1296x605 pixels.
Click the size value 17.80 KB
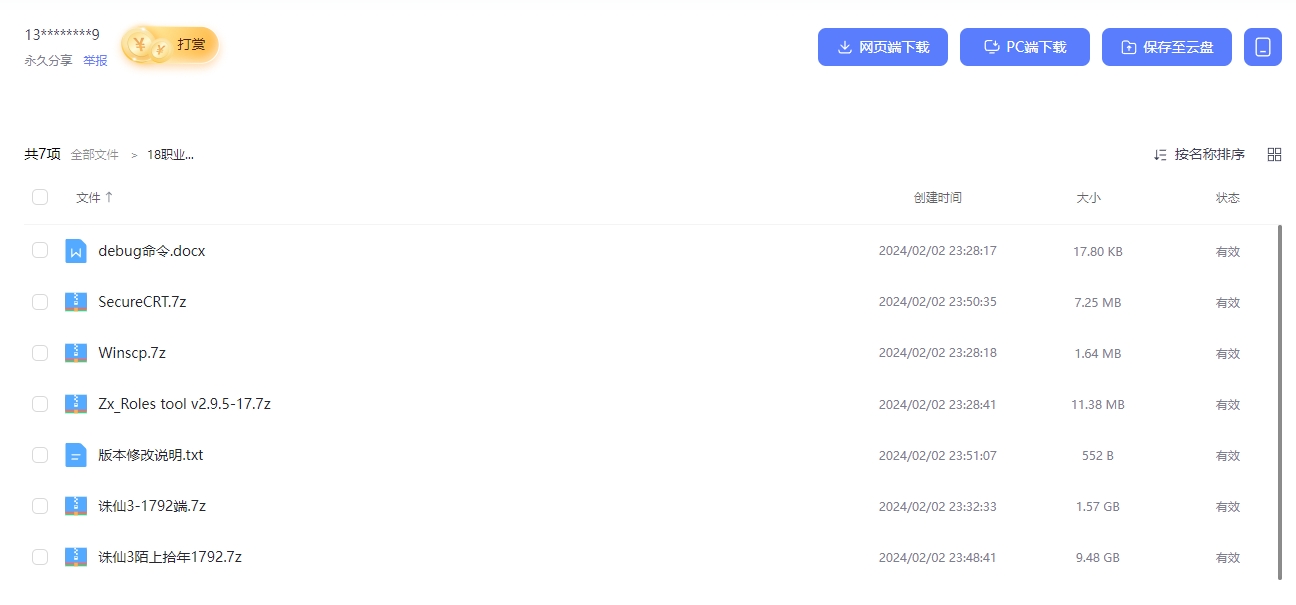[1098, 251]
